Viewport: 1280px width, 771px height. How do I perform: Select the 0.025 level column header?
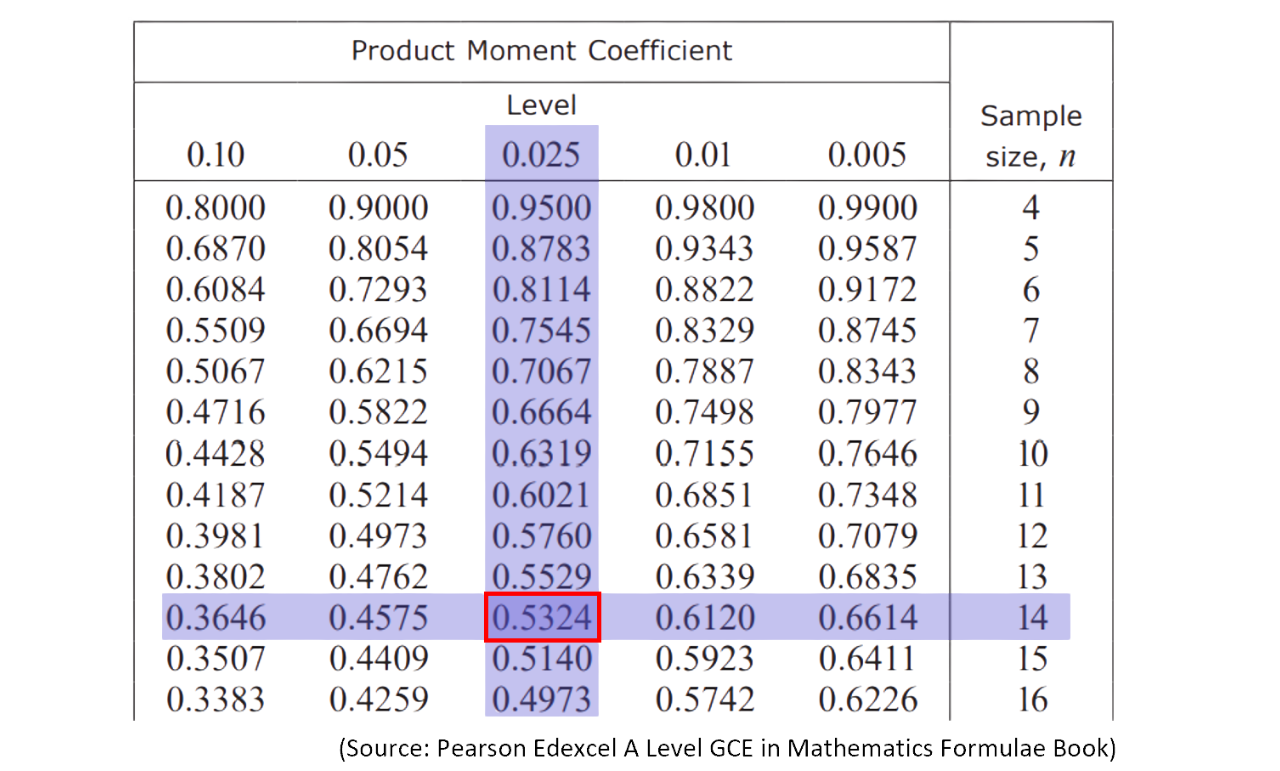point(541,155)
